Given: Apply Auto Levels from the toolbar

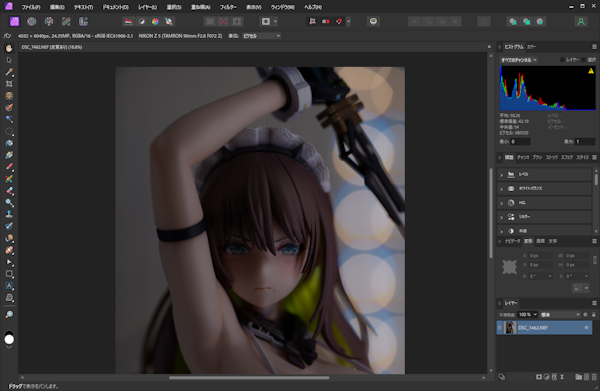Looking at the screenshot, I should pos(129,21).
